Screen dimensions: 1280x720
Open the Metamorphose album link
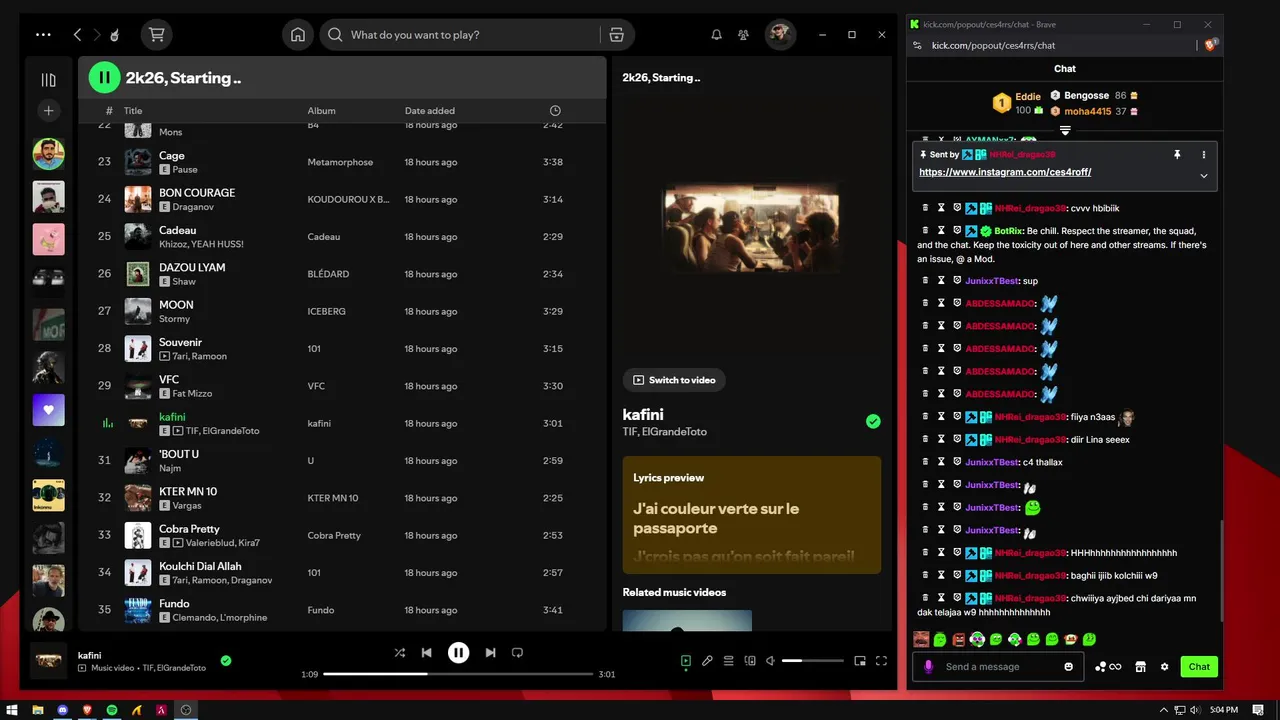click(x=340, y=162)
